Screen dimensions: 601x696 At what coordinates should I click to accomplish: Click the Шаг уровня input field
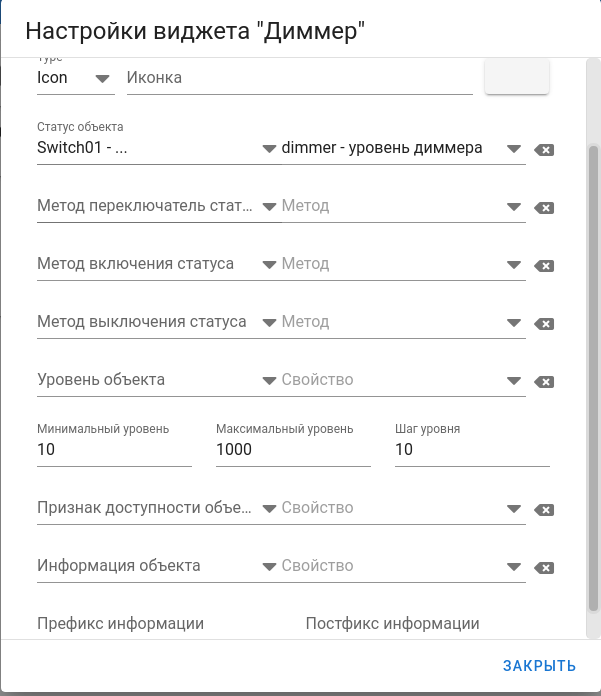coord(471,450)
